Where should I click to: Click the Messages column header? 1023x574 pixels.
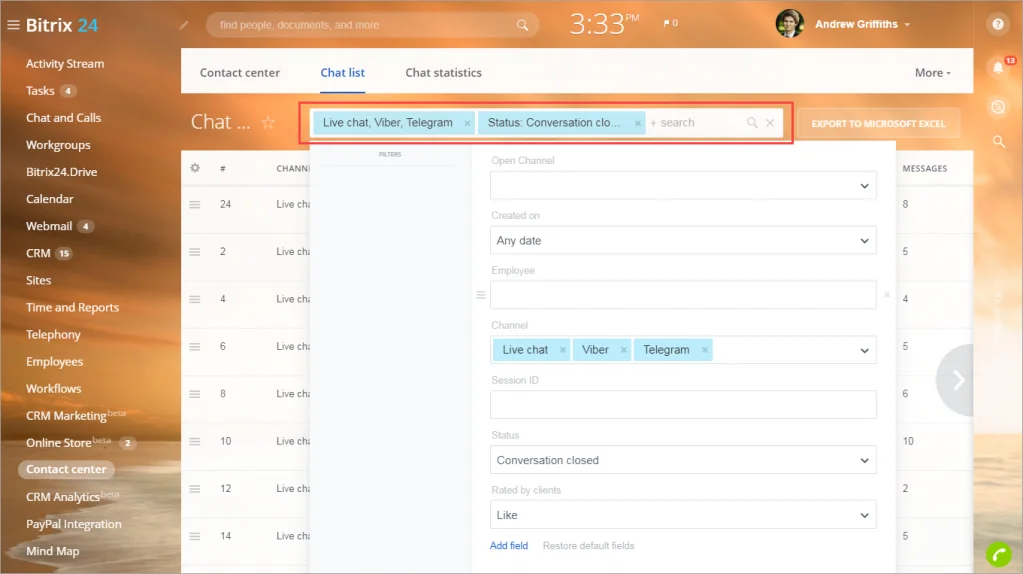tap(924, 168)
